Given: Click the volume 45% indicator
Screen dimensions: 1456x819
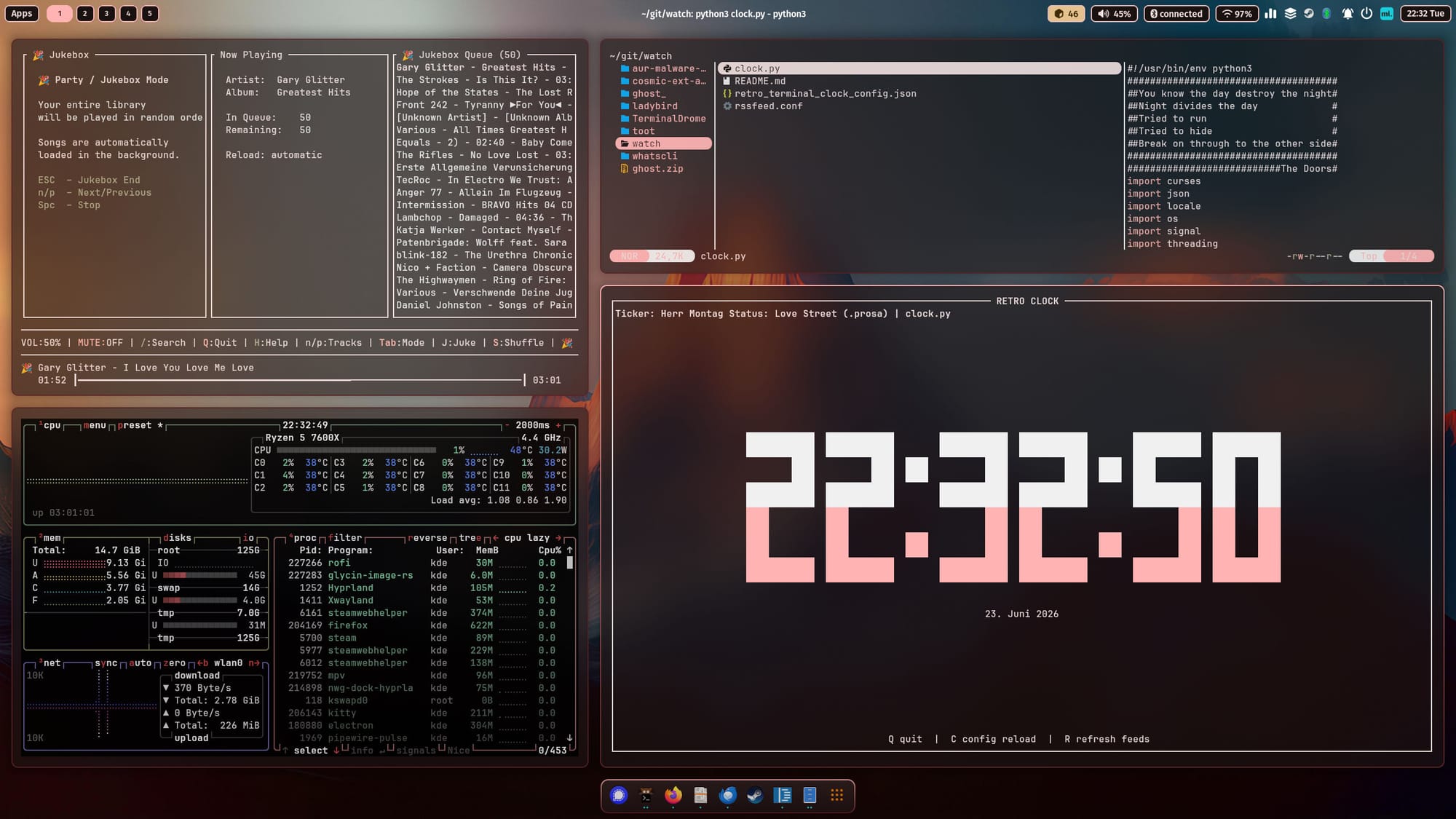Looking at the screenshot, I should coord(1115,13).
